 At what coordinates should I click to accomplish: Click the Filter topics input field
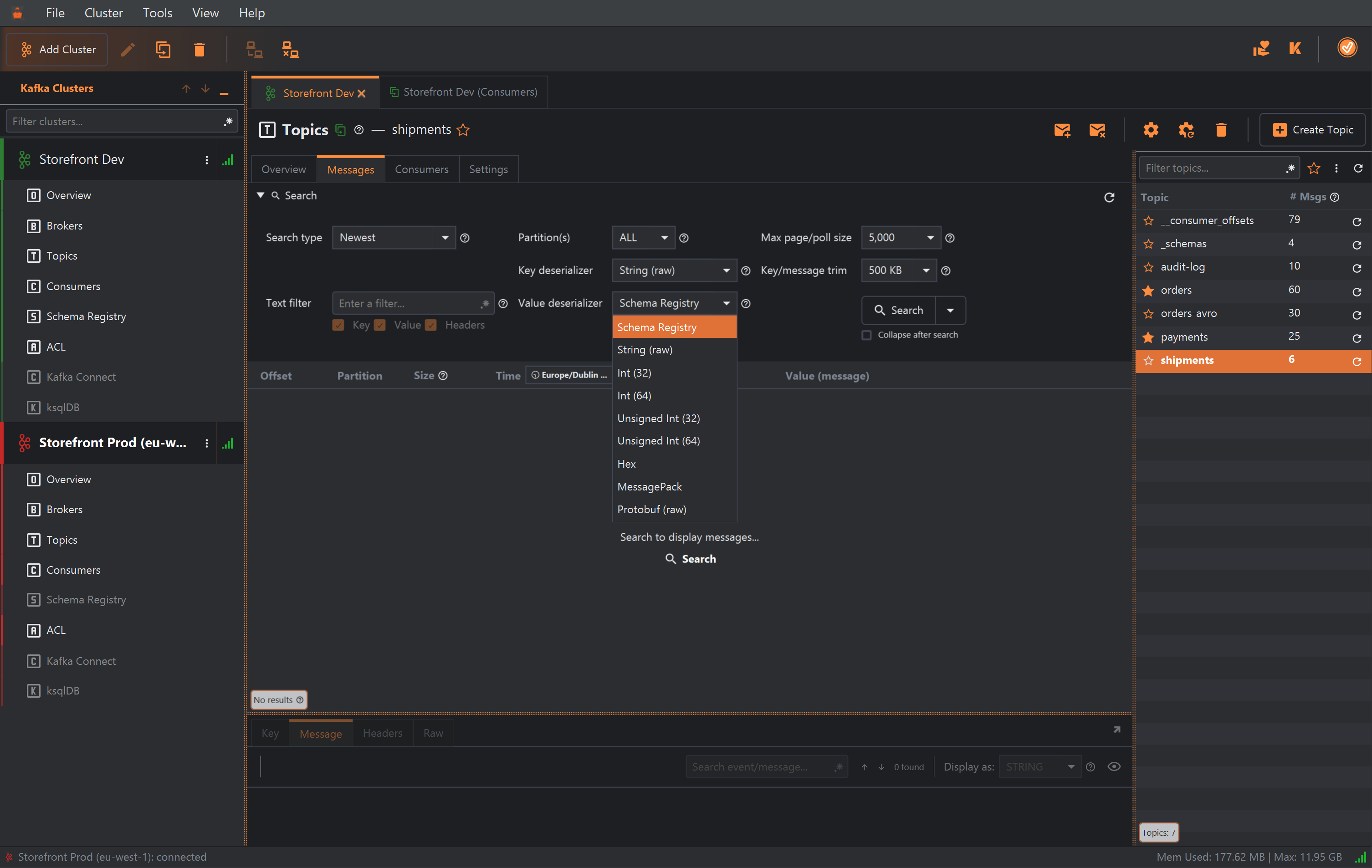1219,168
